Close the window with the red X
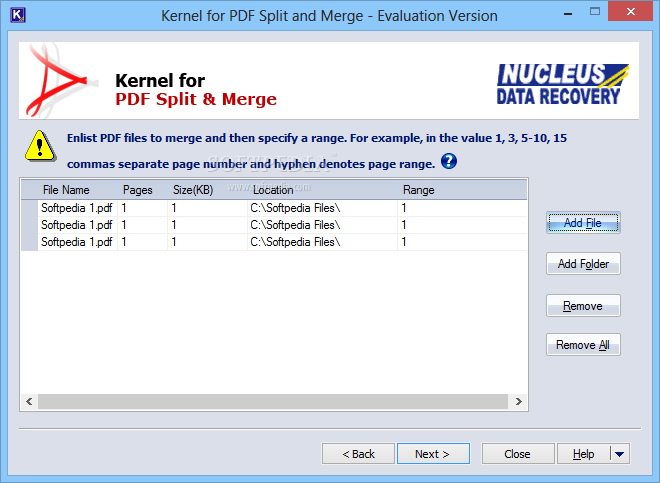660x483 pixels. [631, 12]
